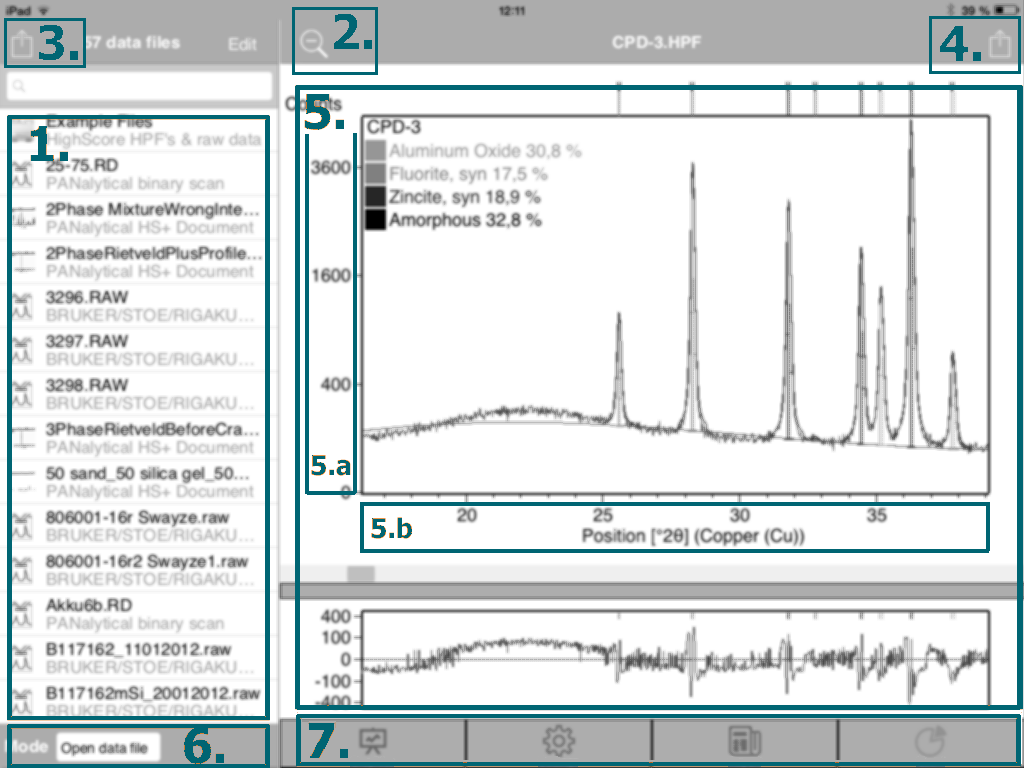Image resolution: width=1024 pixels, height=768 pixels.
Task: Select 806001-16r Swayze.raw file
Action: [139, 526]
